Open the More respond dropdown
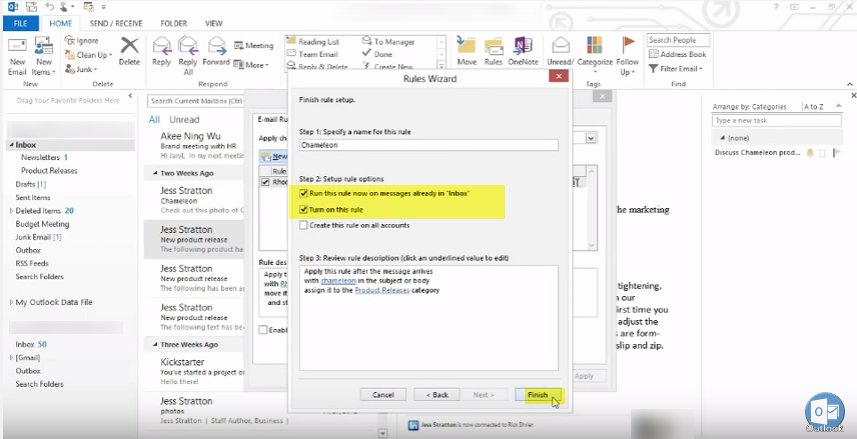 pos(251,65)
